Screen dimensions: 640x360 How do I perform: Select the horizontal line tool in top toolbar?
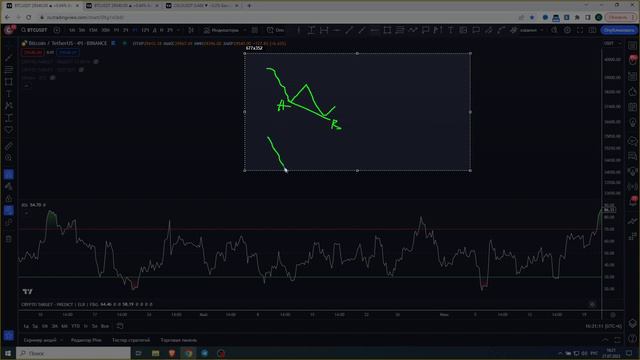[x=336, y=30]
